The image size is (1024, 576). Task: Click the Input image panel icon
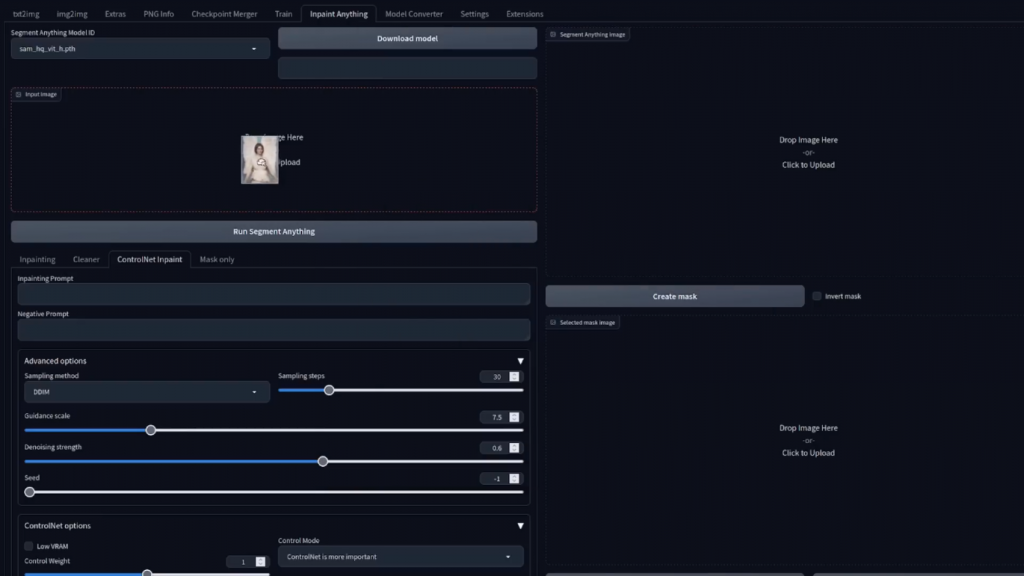click(18, 95)
